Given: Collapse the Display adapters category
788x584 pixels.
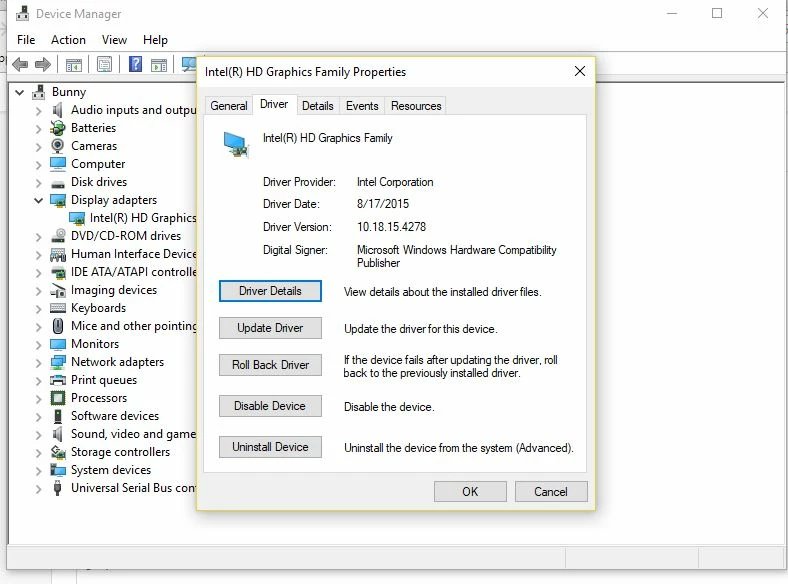Looking at the screenshot, I should (x=39, y=200).
